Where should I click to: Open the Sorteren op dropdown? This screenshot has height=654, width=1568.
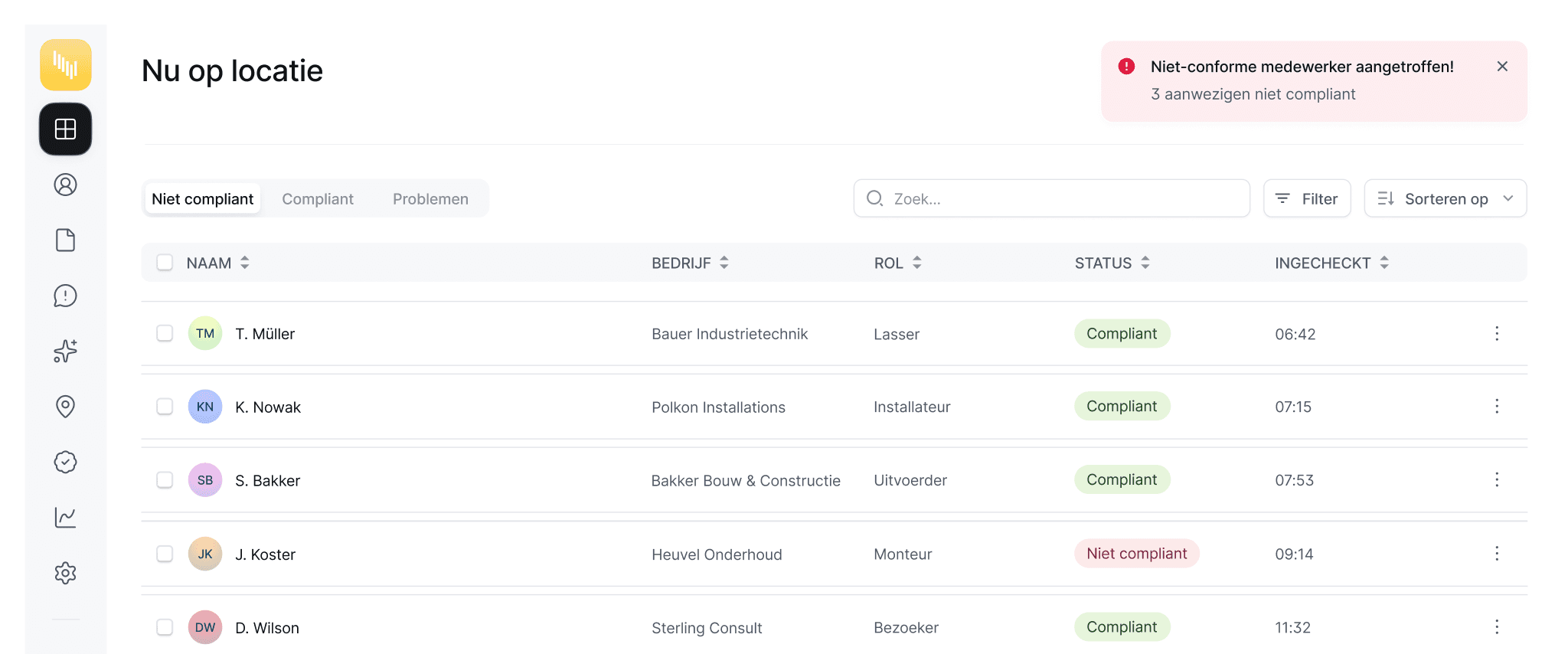pyautogui.click(x=1445, y=198)
